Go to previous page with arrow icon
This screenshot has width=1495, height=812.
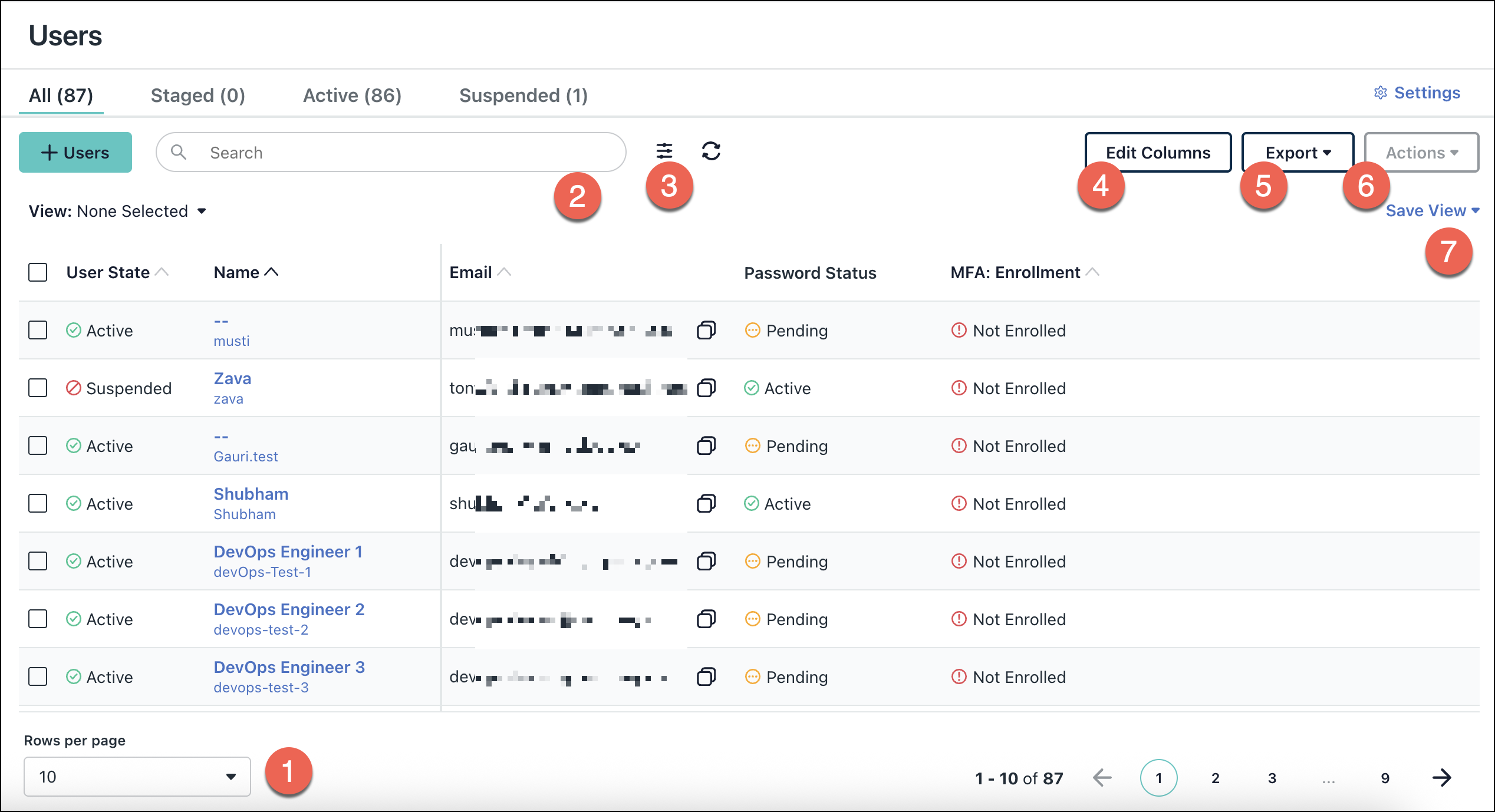(1101, 778)
